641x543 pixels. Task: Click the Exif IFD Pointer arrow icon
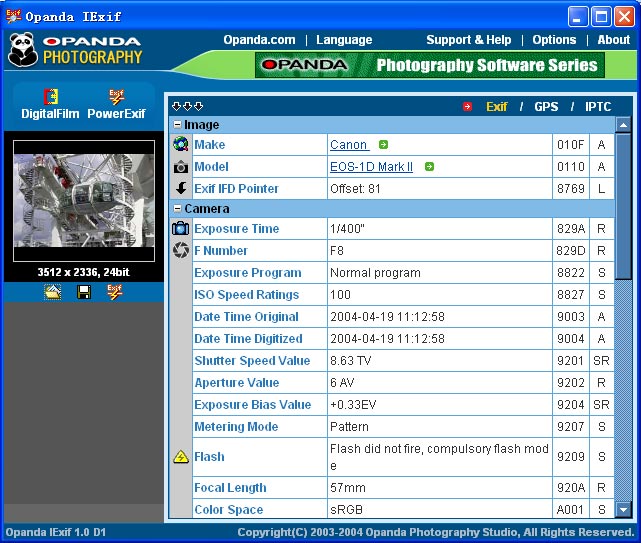coord(181,188)
